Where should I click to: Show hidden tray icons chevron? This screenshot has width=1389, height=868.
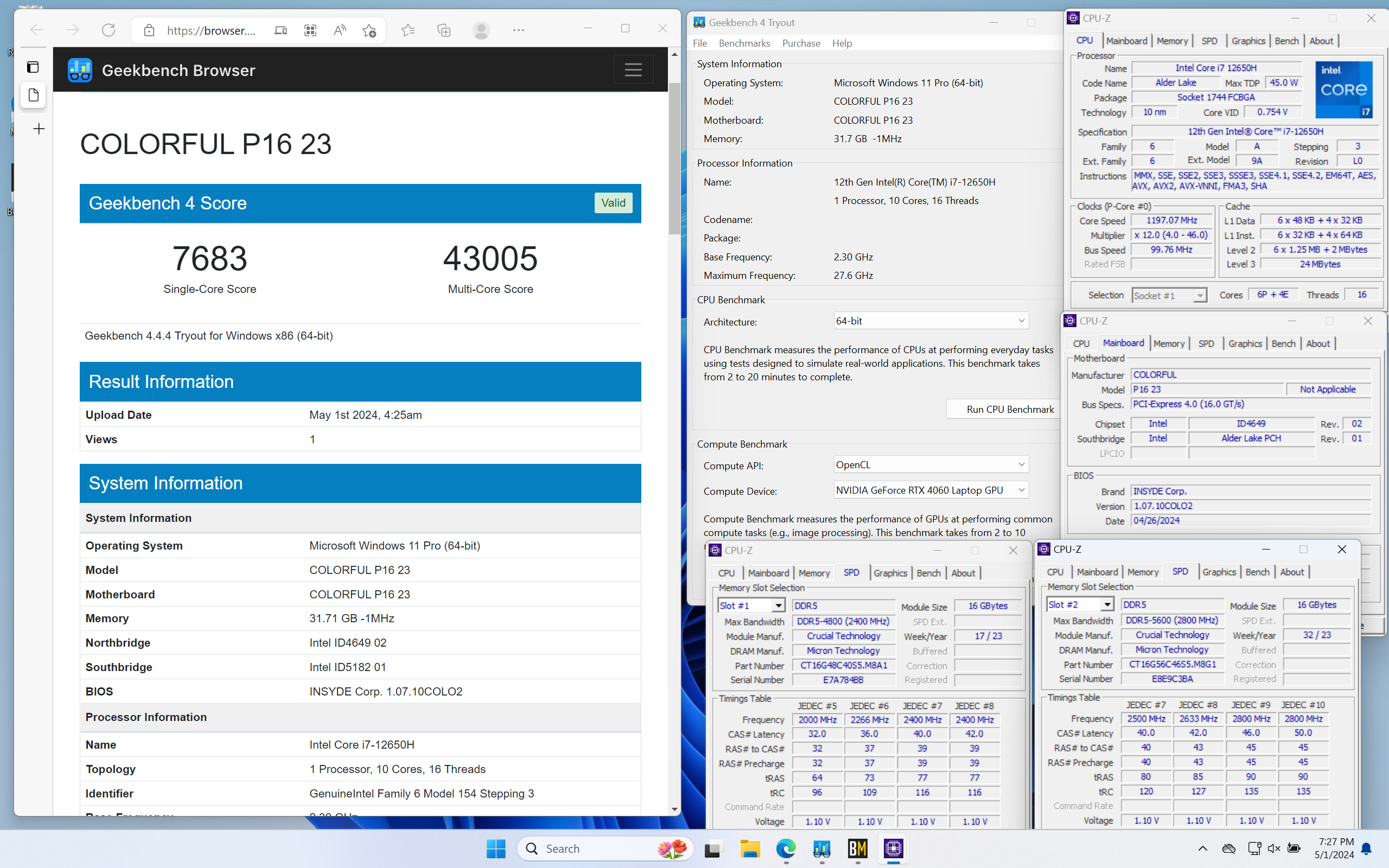click(1202, 848)
